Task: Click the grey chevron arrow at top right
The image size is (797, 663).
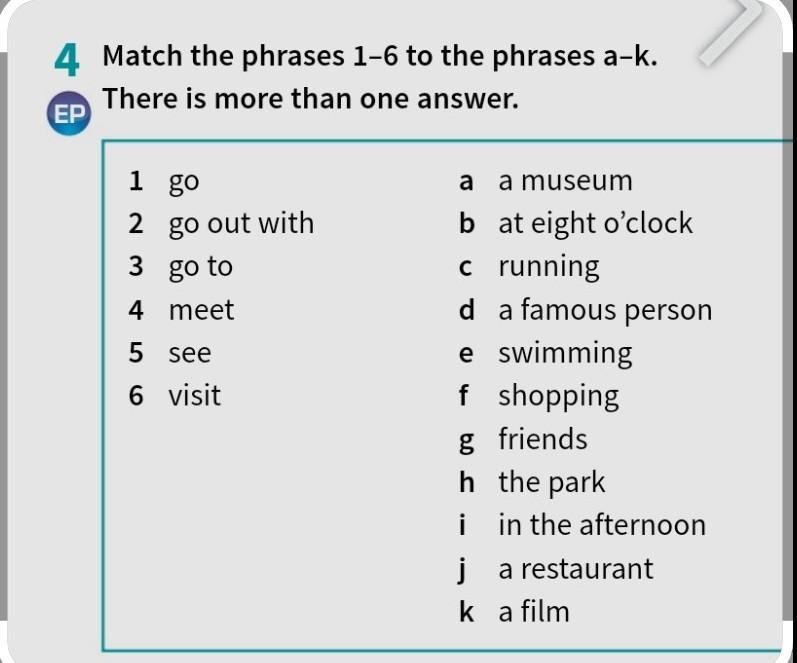Action: 730,33
